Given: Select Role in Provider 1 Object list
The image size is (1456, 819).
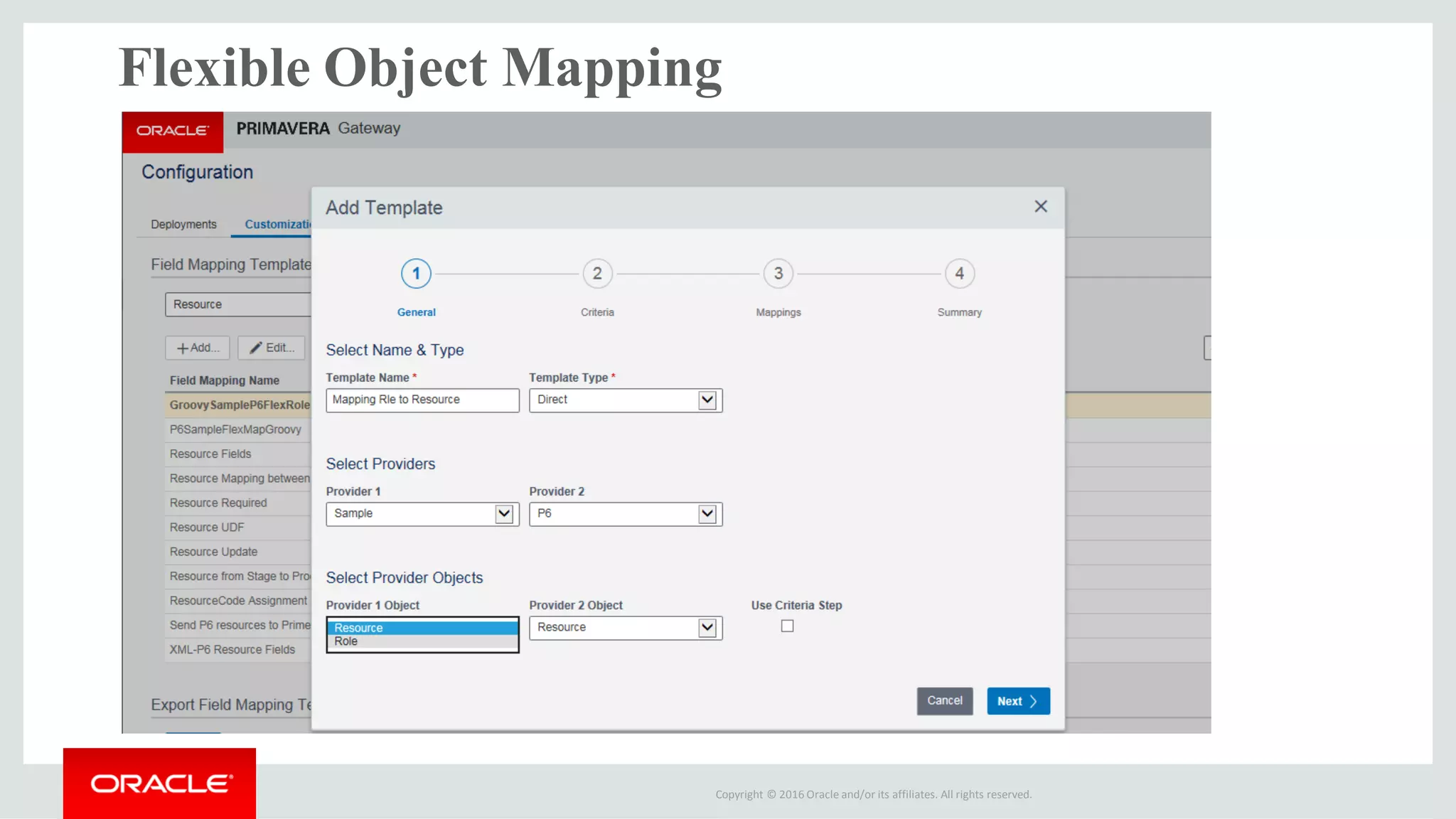Looking at the screenshot, I should point(422,641).
